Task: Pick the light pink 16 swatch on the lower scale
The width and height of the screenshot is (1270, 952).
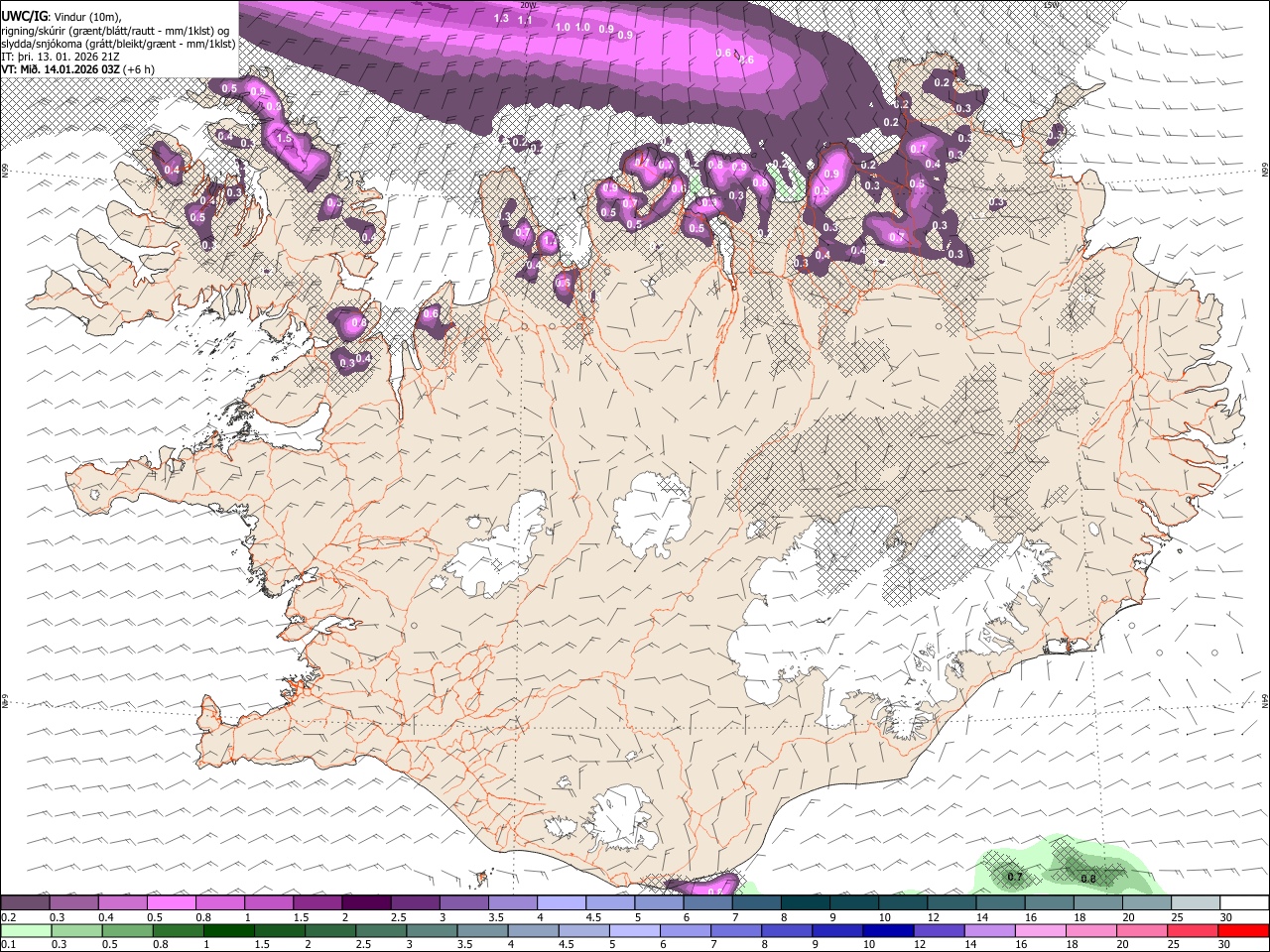Action: tap(1041, 931)
